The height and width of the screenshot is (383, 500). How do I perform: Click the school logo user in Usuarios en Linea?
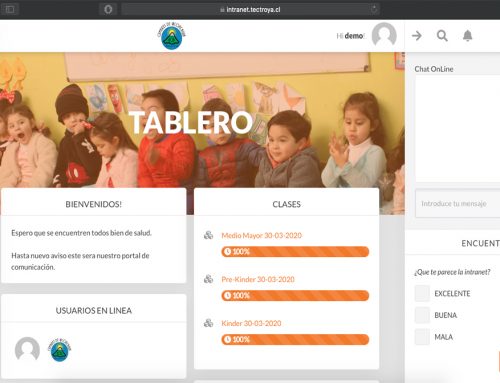(x=60, y=349)
